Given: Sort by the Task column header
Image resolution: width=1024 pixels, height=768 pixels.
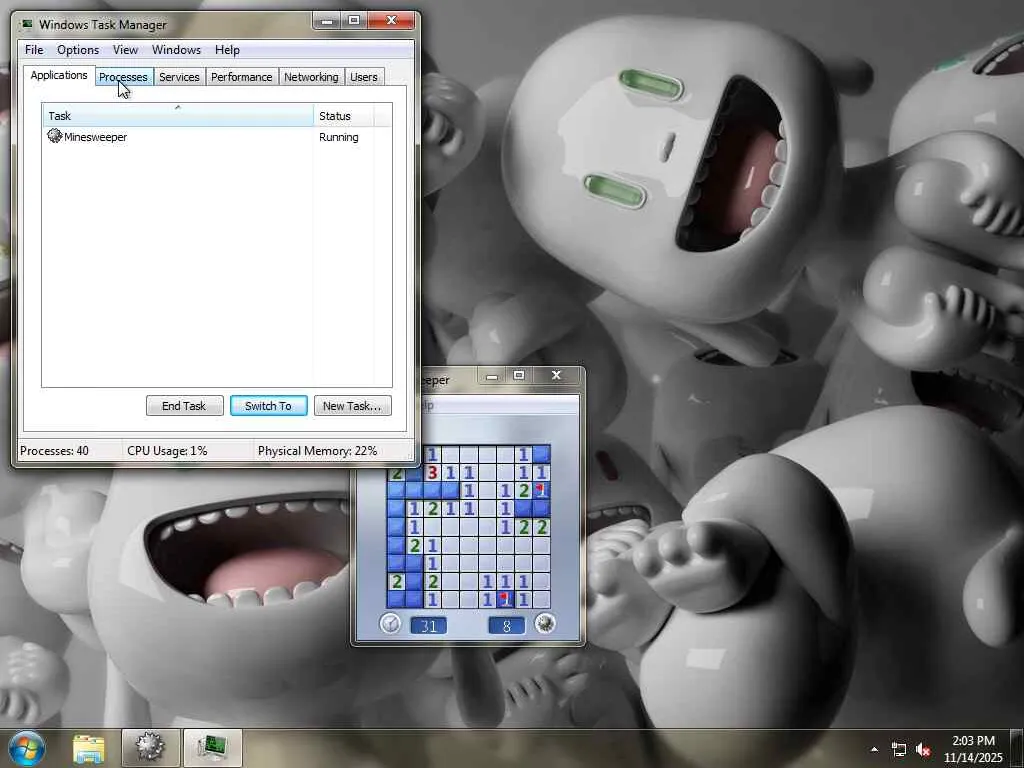Looking at the screenshot, I should pos(178,116).
